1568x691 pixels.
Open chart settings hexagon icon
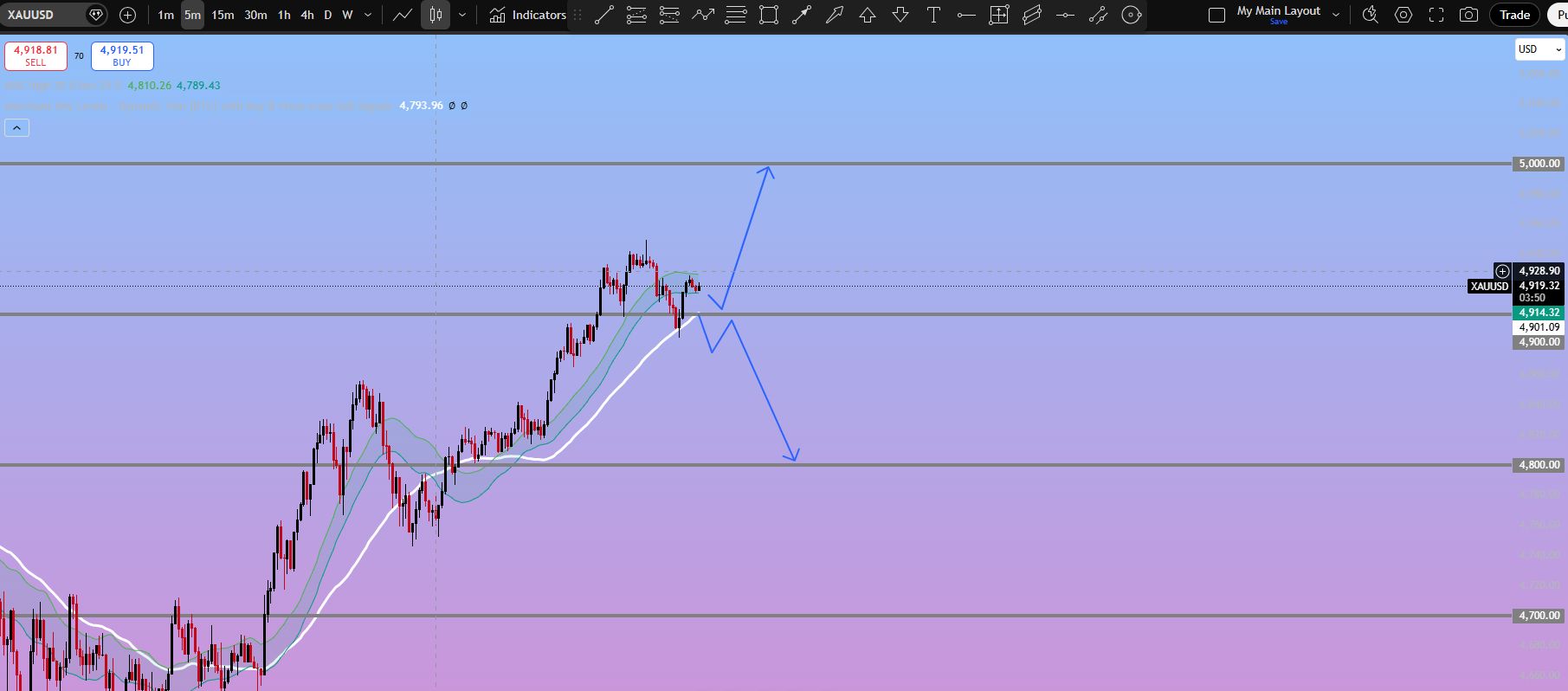1403,15
